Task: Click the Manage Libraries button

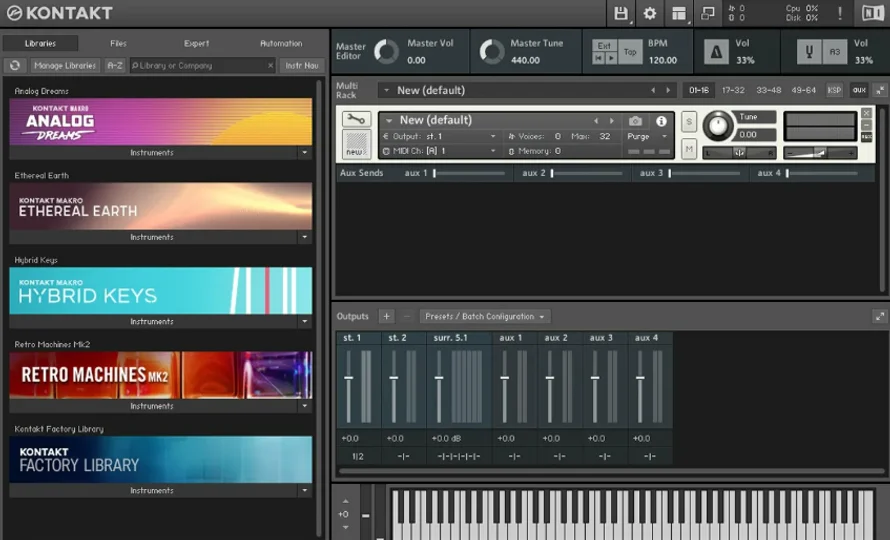Action: click(x=64, y=66)
